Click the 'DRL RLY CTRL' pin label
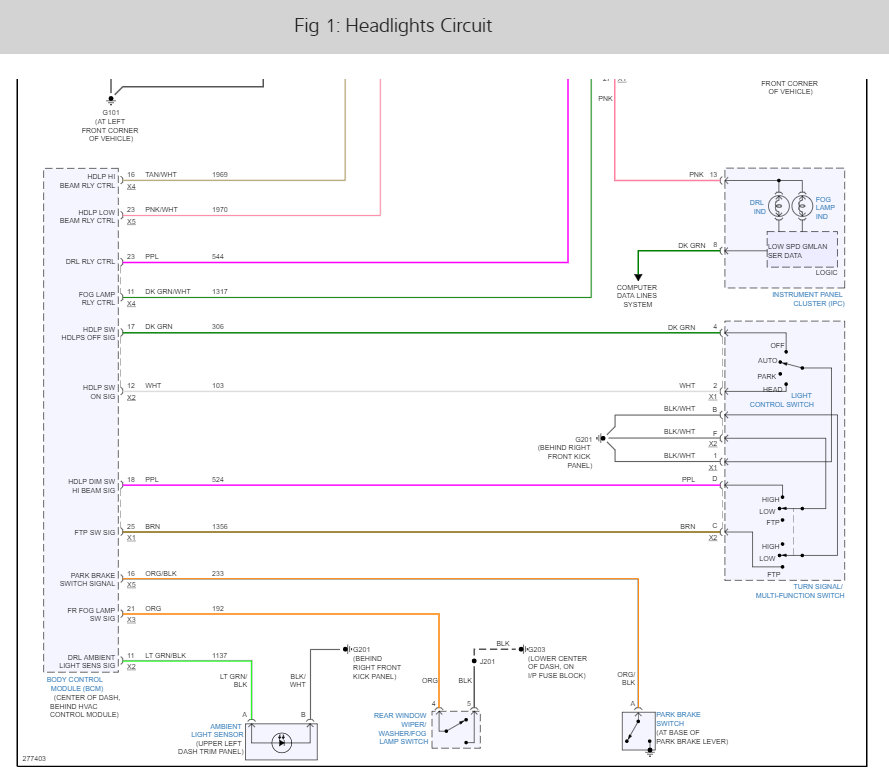Viewport: 889px width, 784px height. 90,261
